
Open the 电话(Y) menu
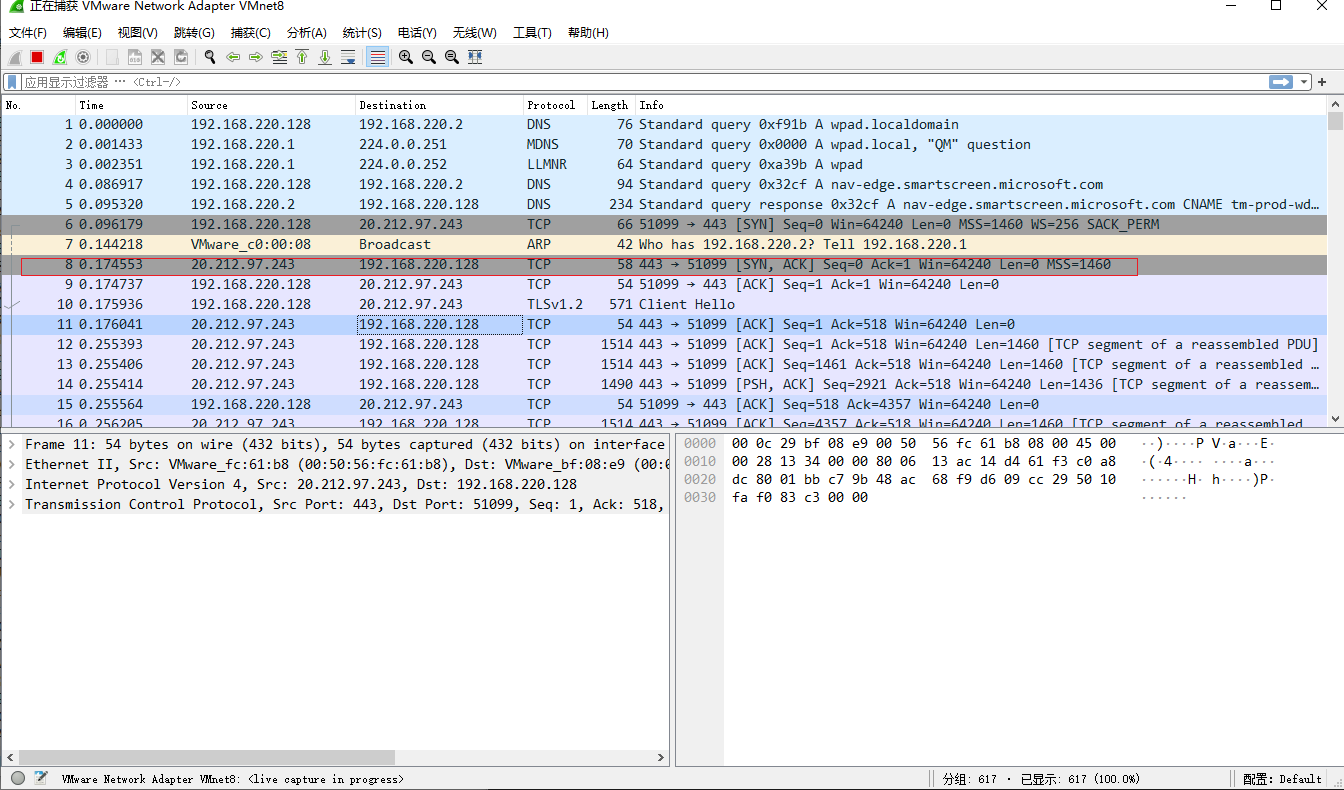pyautogui.click(x=417, y=33)
